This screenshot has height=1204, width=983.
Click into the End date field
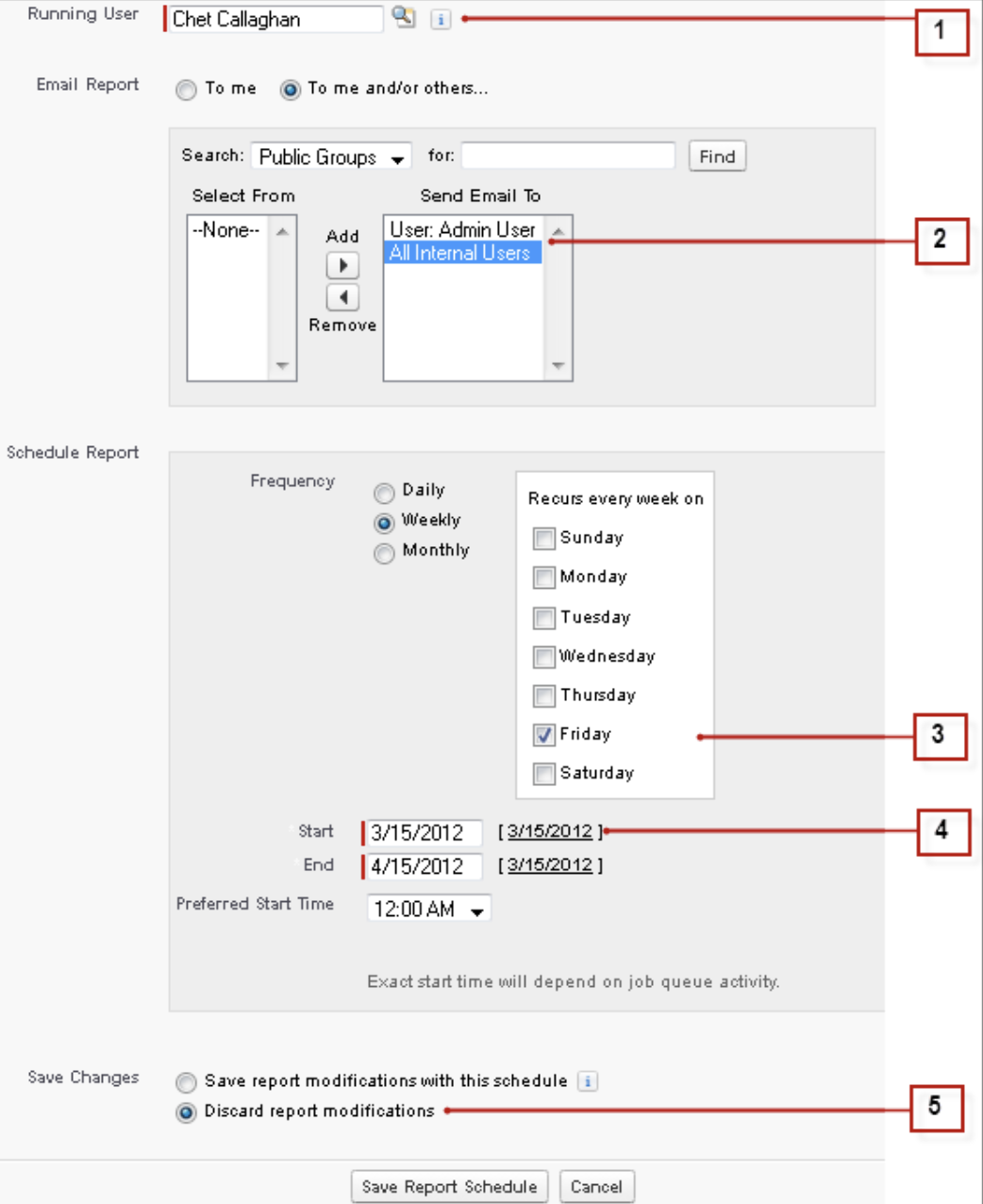point(424,866)
